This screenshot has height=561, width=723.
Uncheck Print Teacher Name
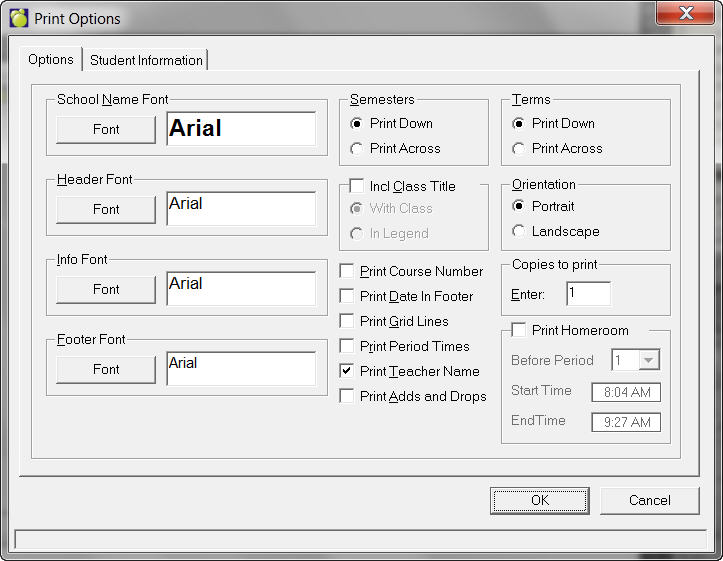click(x=347, y=371)
